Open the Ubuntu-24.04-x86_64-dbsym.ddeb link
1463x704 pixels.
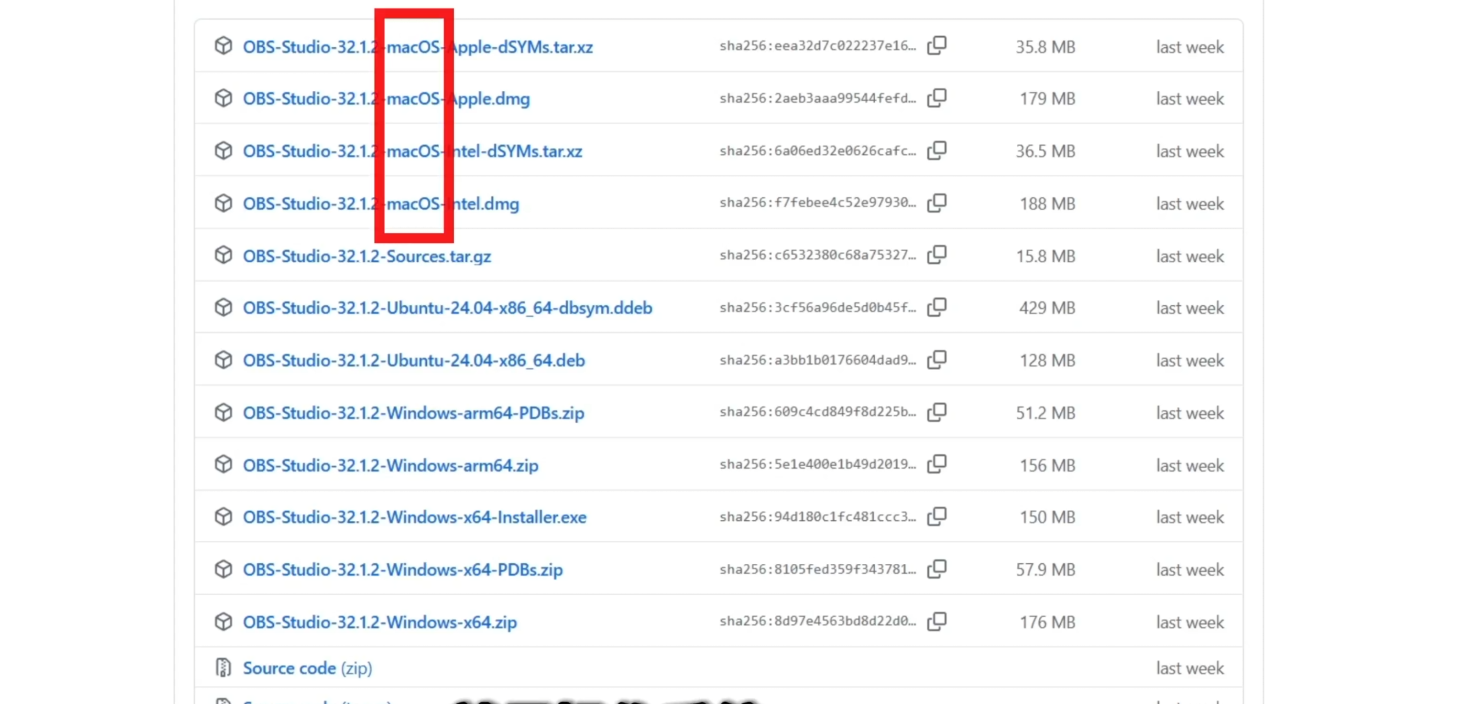tap(448, 308)
